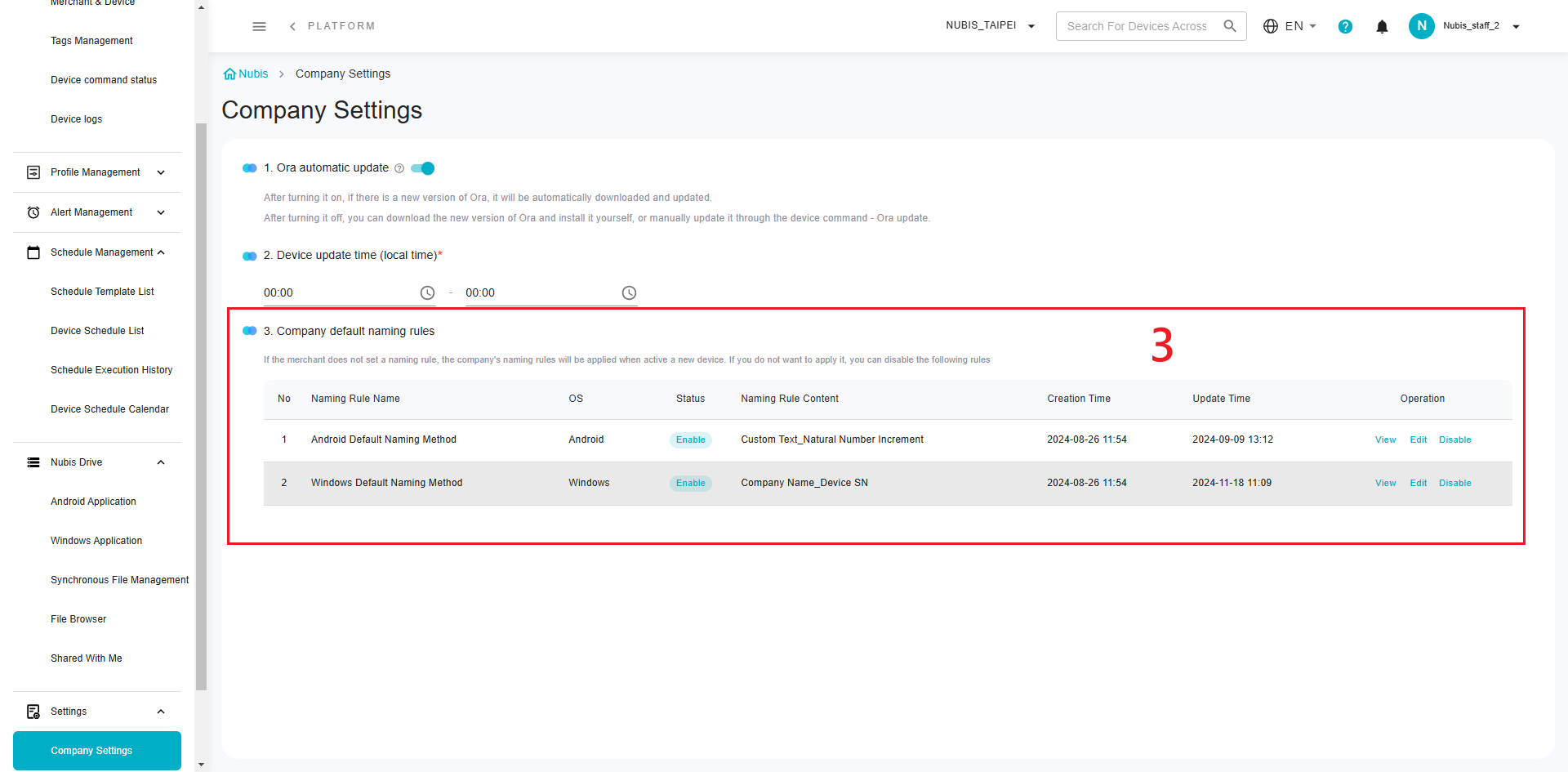Image resolution: width=1568 pixels, height=772 pixels.
Task: Click "Custom Text_Natural Number Increment" cell
Action: [x=832, y=440]
